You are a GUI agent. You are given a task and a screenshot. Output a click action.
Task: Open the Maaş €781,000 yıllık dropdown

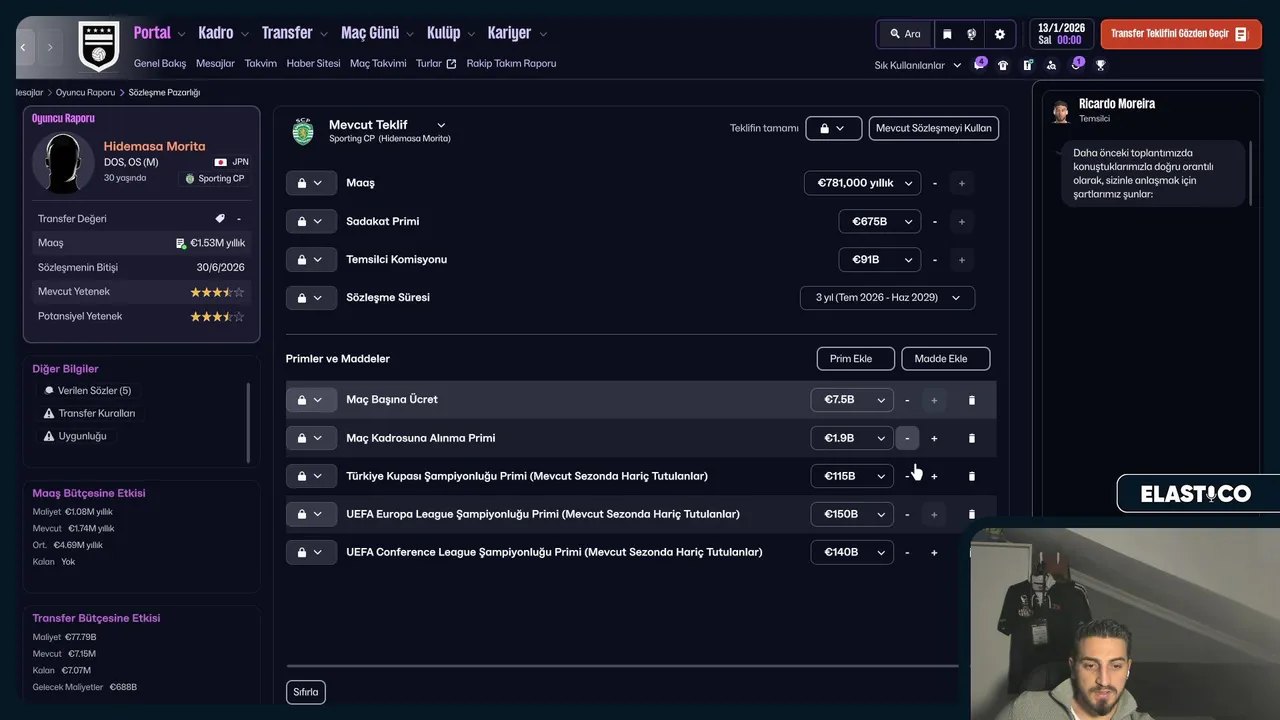point(862,183)
